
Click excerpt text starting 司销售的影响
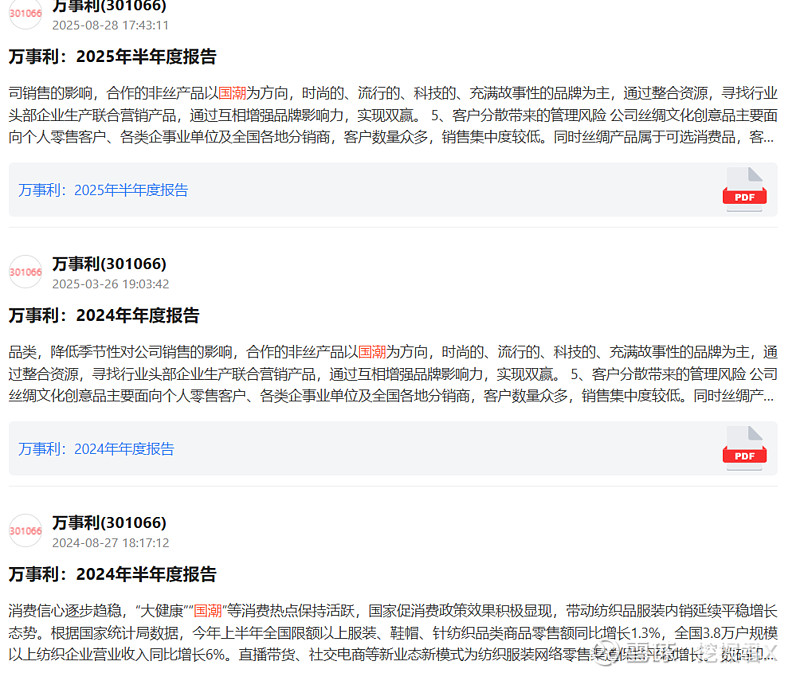tap(393, 115)
